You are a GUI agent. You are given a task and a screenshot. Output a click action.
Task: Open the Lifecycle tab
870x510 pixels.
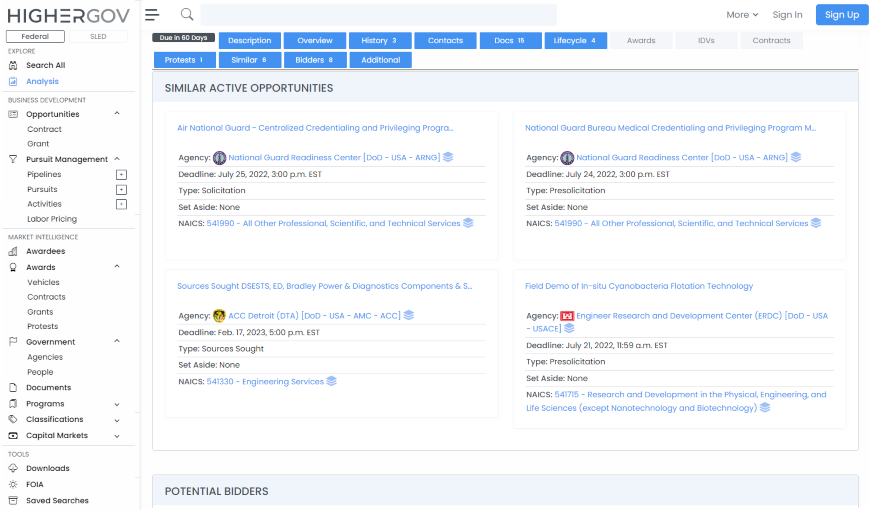[575, 41]
